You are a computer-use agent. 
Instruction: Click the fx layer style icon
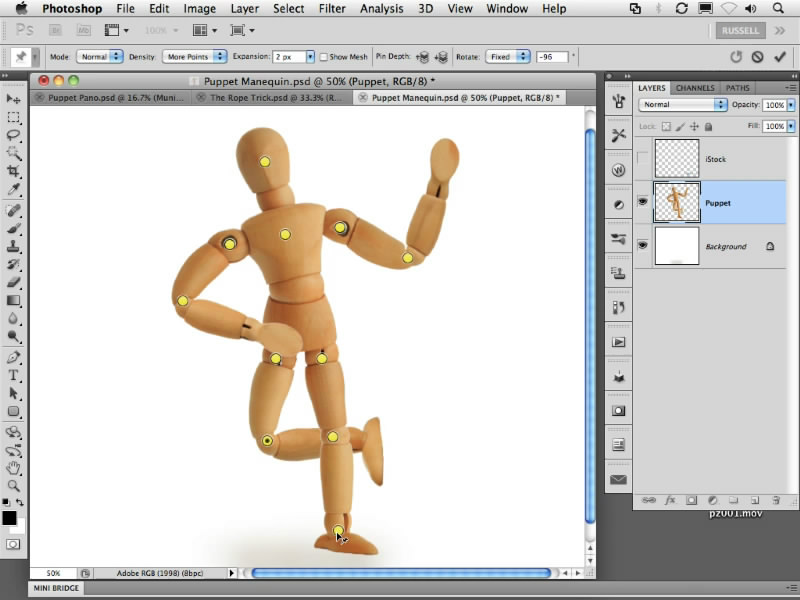670,499
